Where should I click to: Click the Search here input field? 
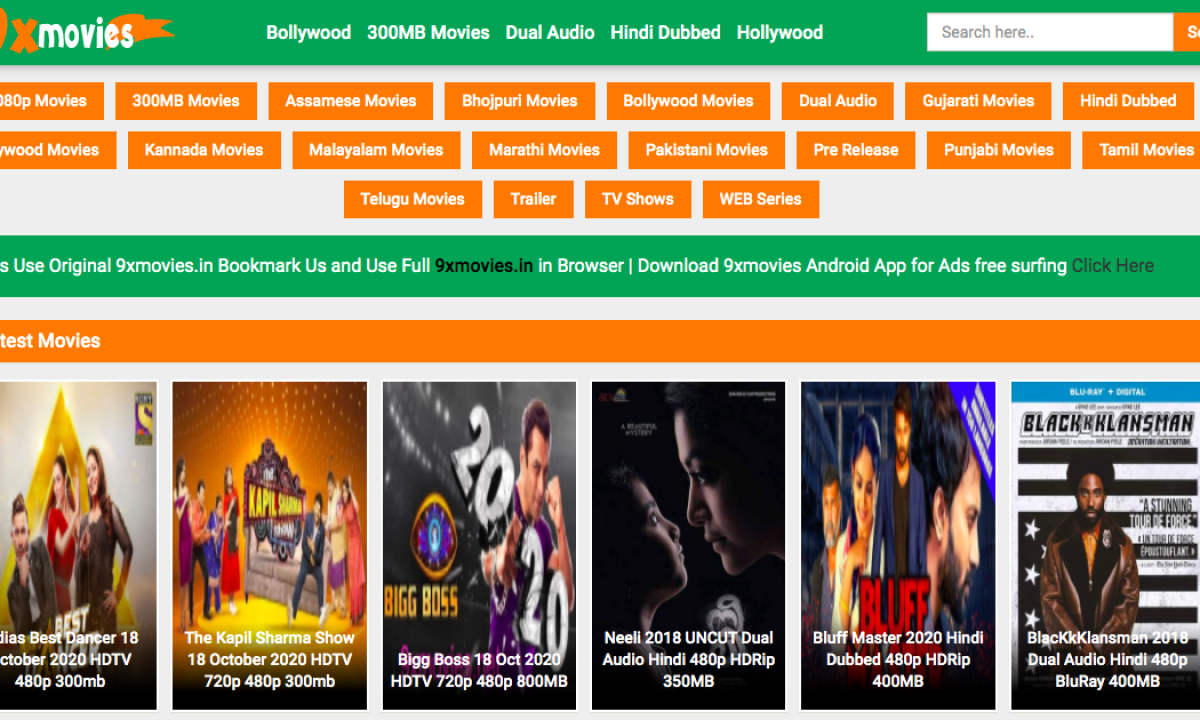point(1049,32)
